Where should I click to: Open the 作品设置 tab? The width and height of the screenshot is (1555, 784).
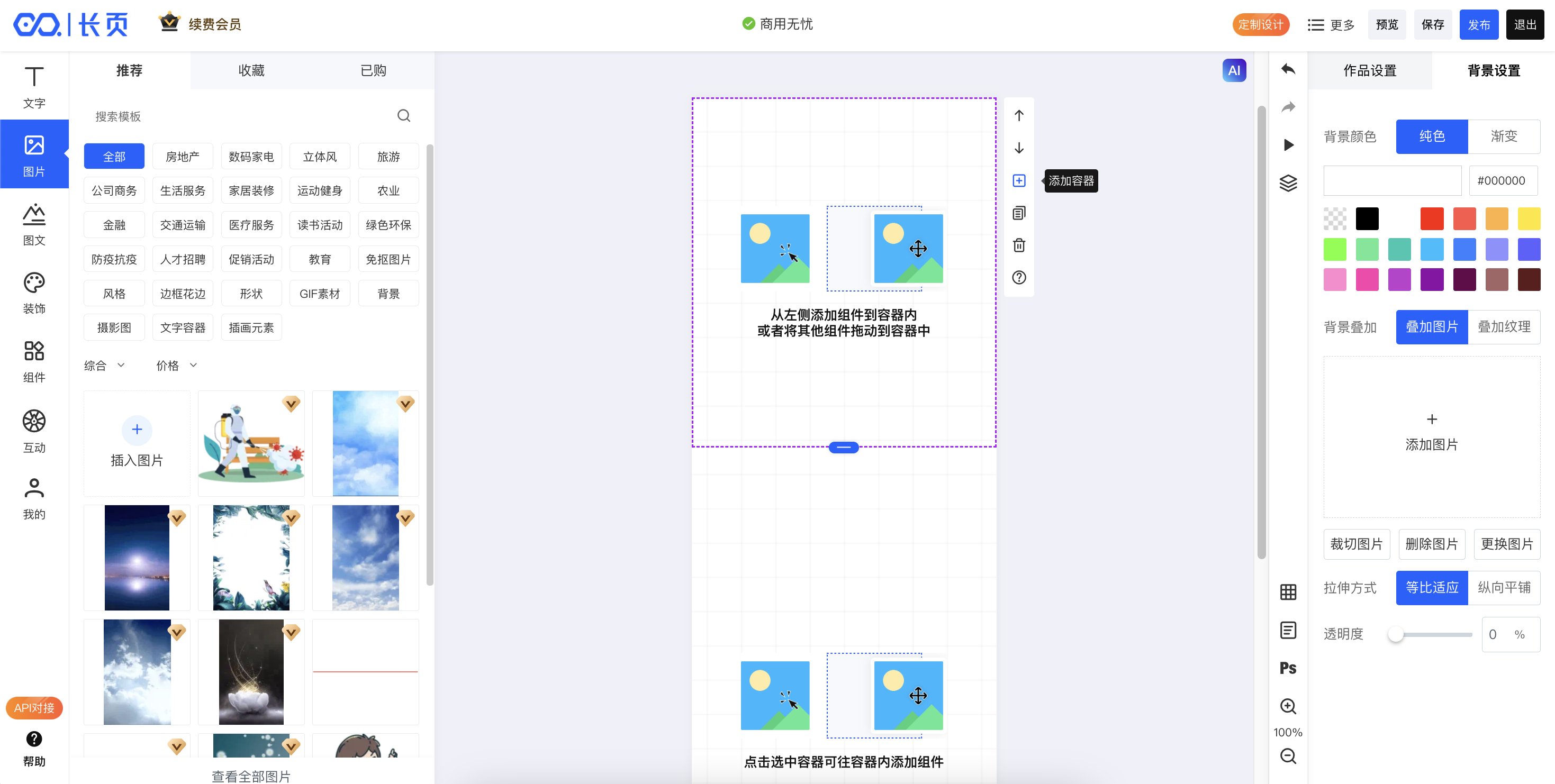(x=1369, y=70)
